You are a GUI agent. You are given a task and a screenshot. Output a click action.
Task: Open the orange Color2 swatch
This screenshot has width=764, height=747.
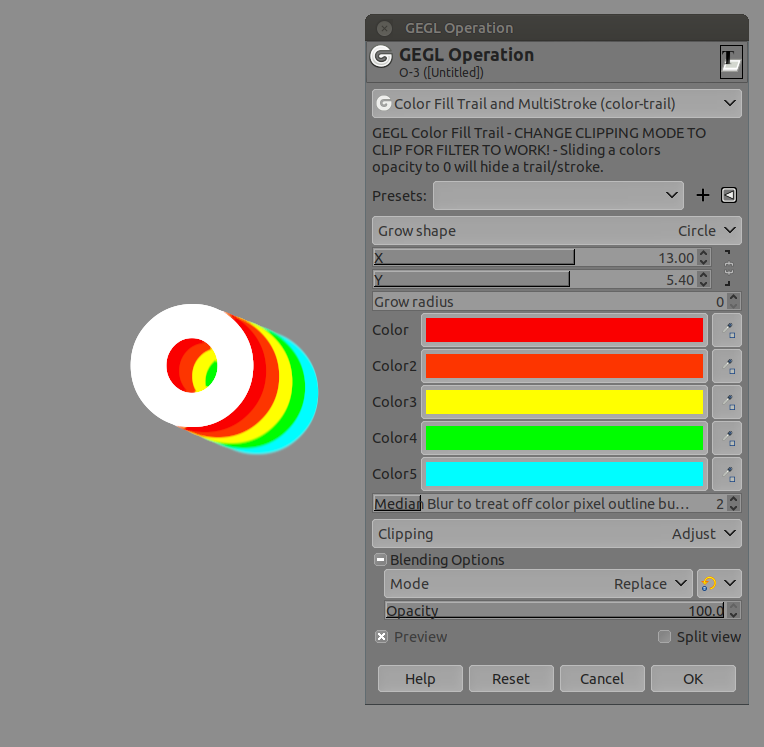[564, 366]
